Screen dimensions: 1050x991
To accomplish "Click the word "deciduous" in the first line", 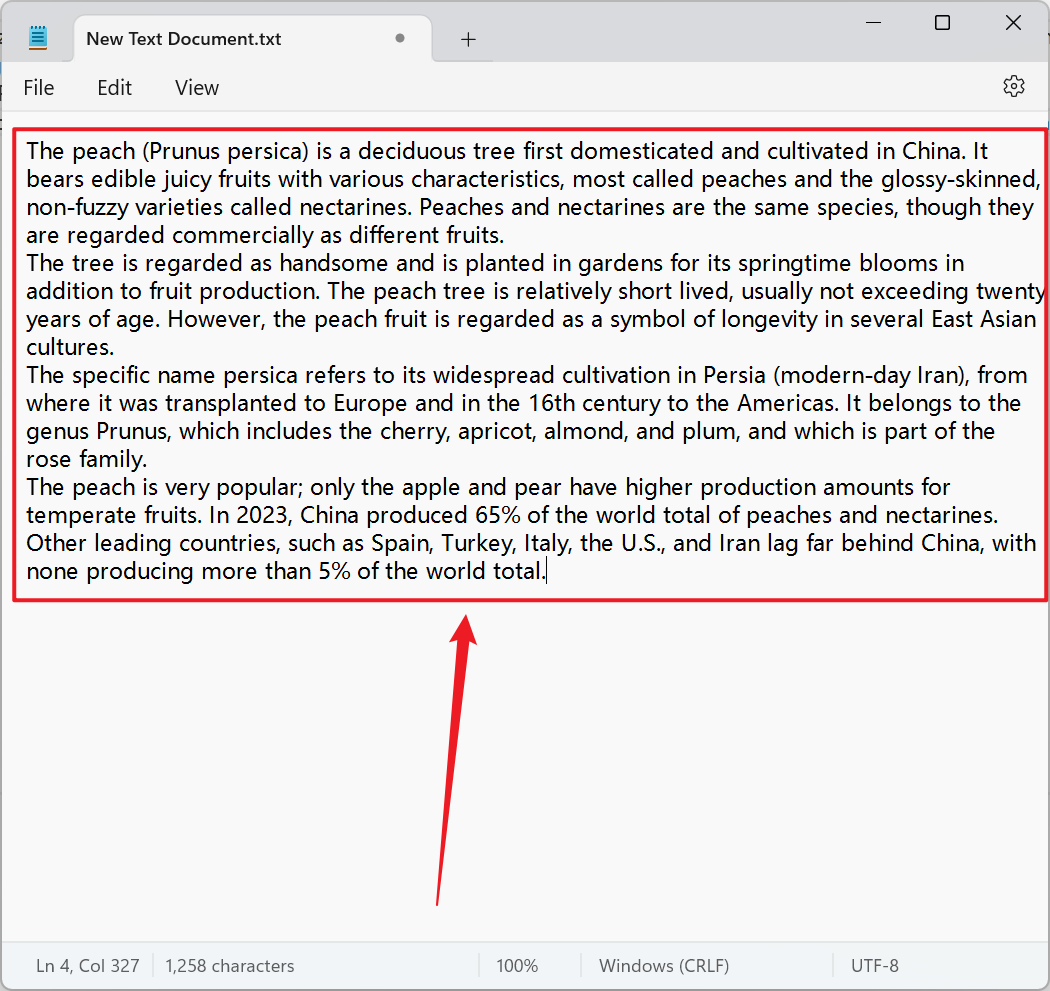I will (411, 151).
